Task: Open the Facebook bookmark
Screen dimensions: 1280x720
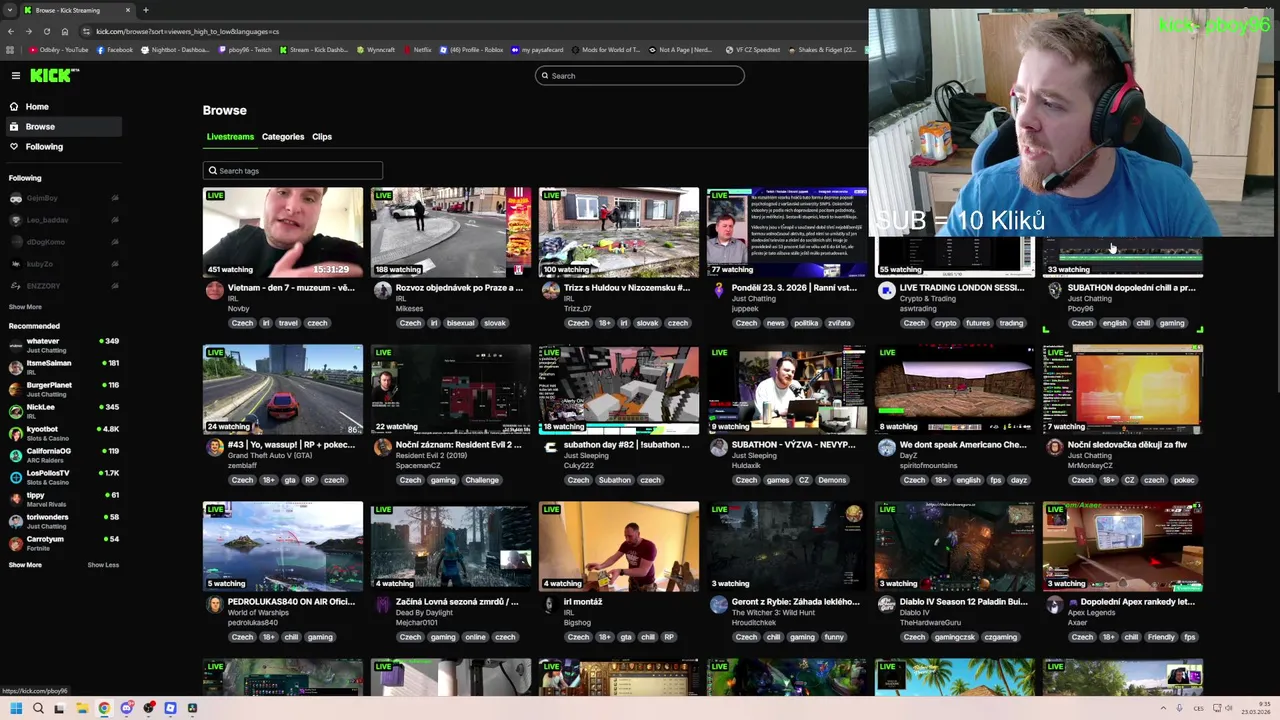Action: 114,50
